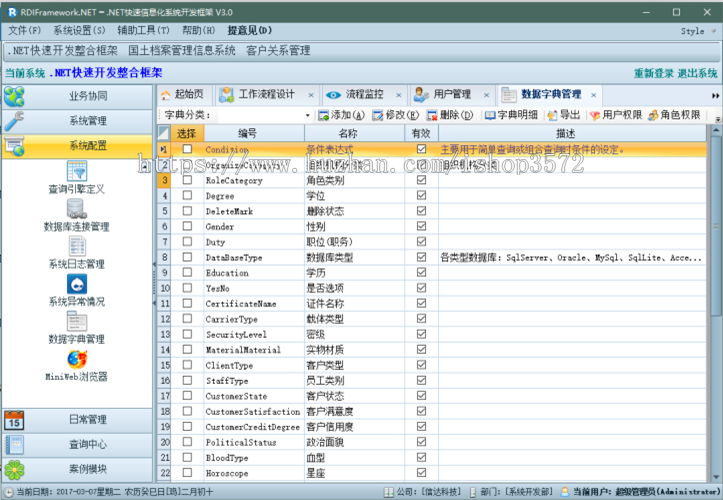The image size is (723, 500).
Task: Open the 系统设置(S) menu
Action: [79, 31]
